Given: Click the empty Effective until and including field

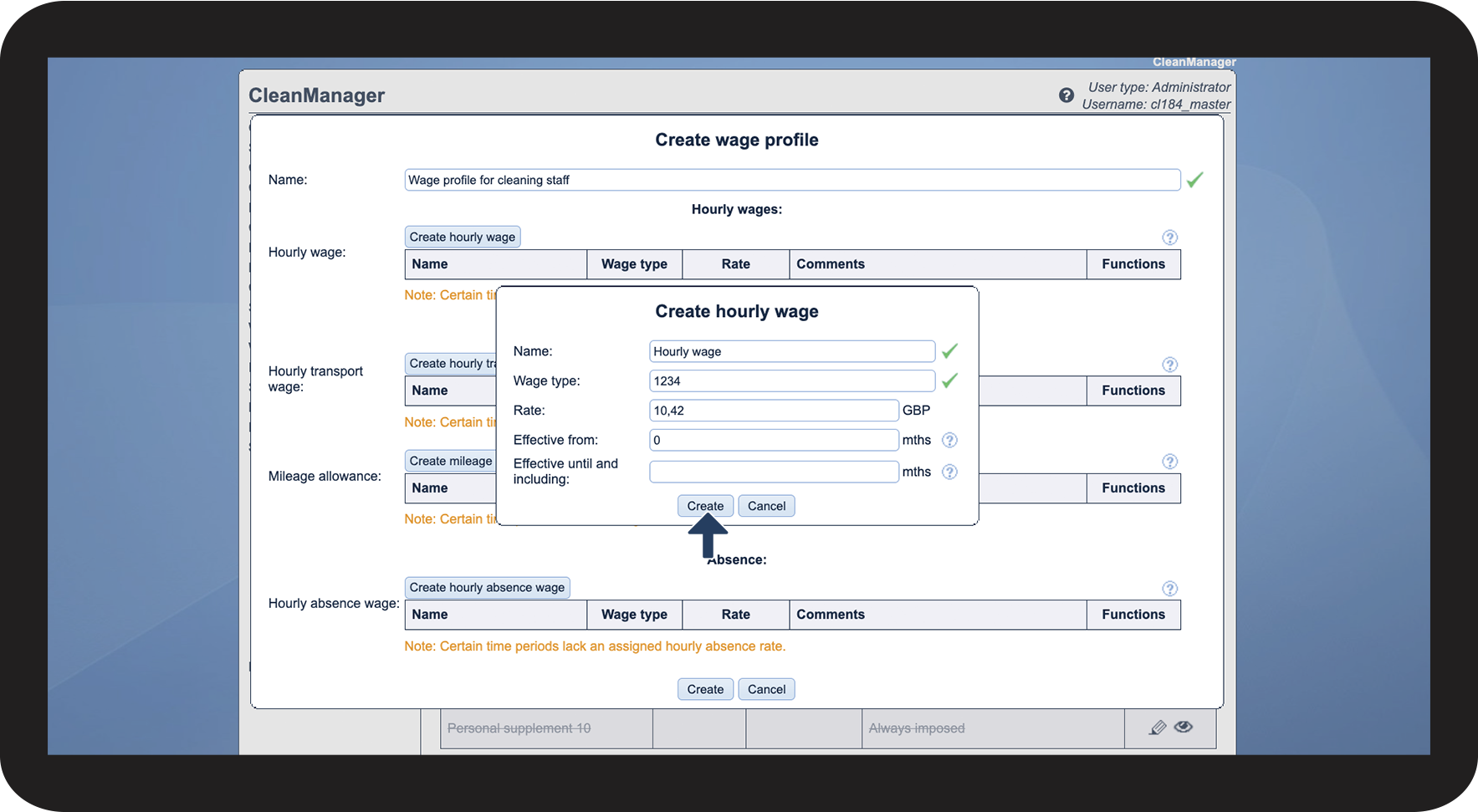Looking at the screenshot, I should click(773, 472).
